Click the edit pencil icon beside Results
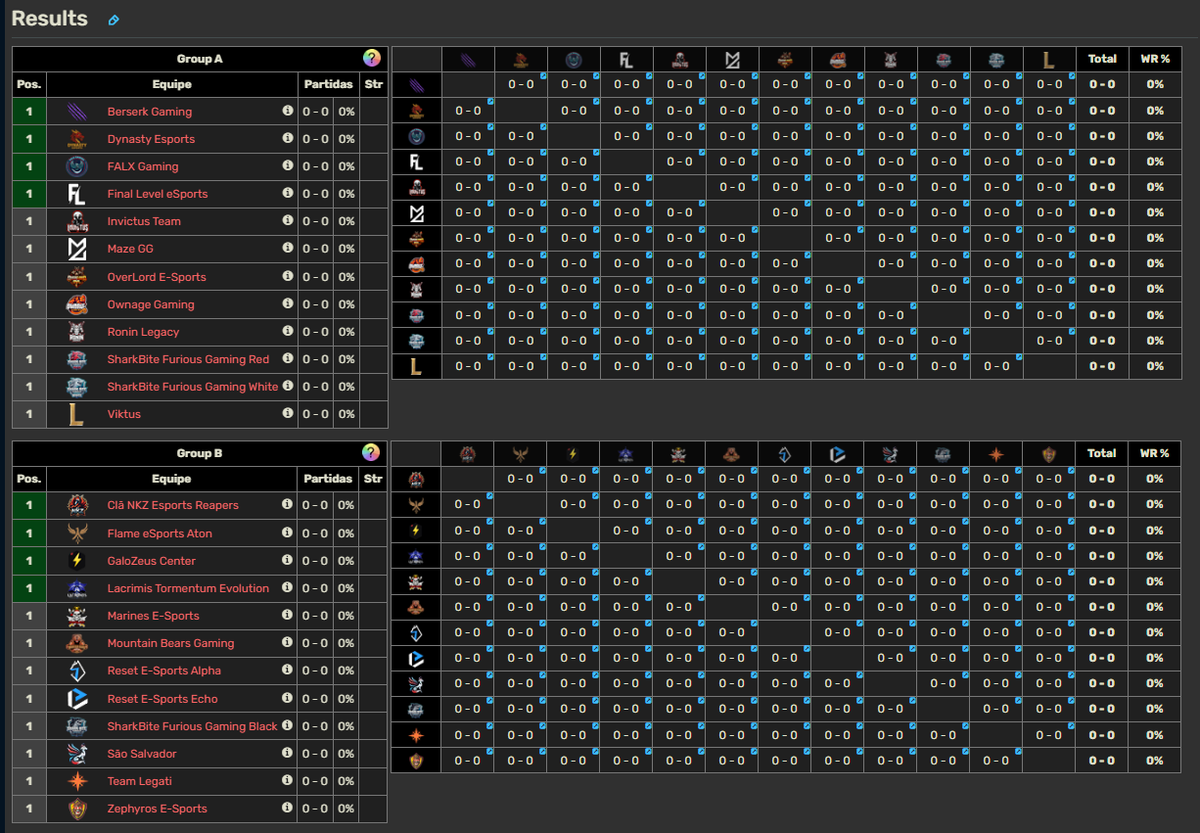This screenshot has height=833, width=1200. (x=113, y=20)
